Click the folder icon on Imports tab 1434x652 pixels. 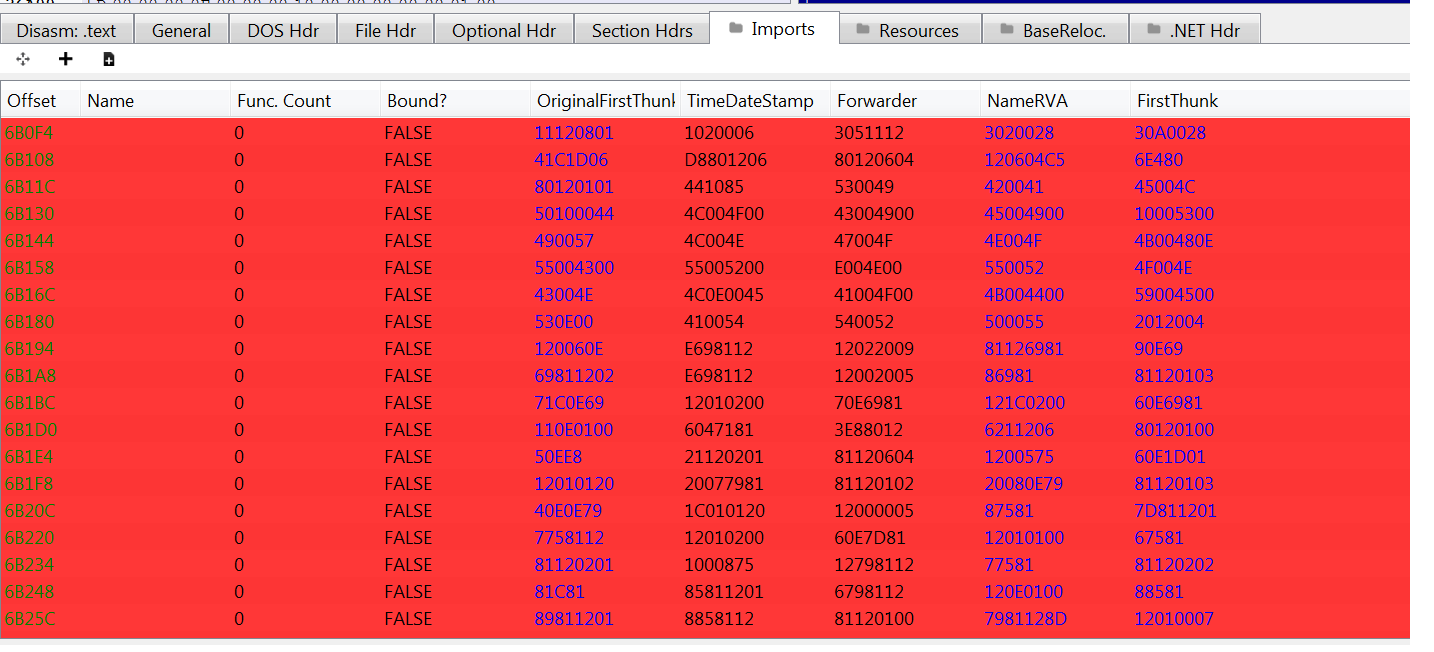click(x=736, y=28)
